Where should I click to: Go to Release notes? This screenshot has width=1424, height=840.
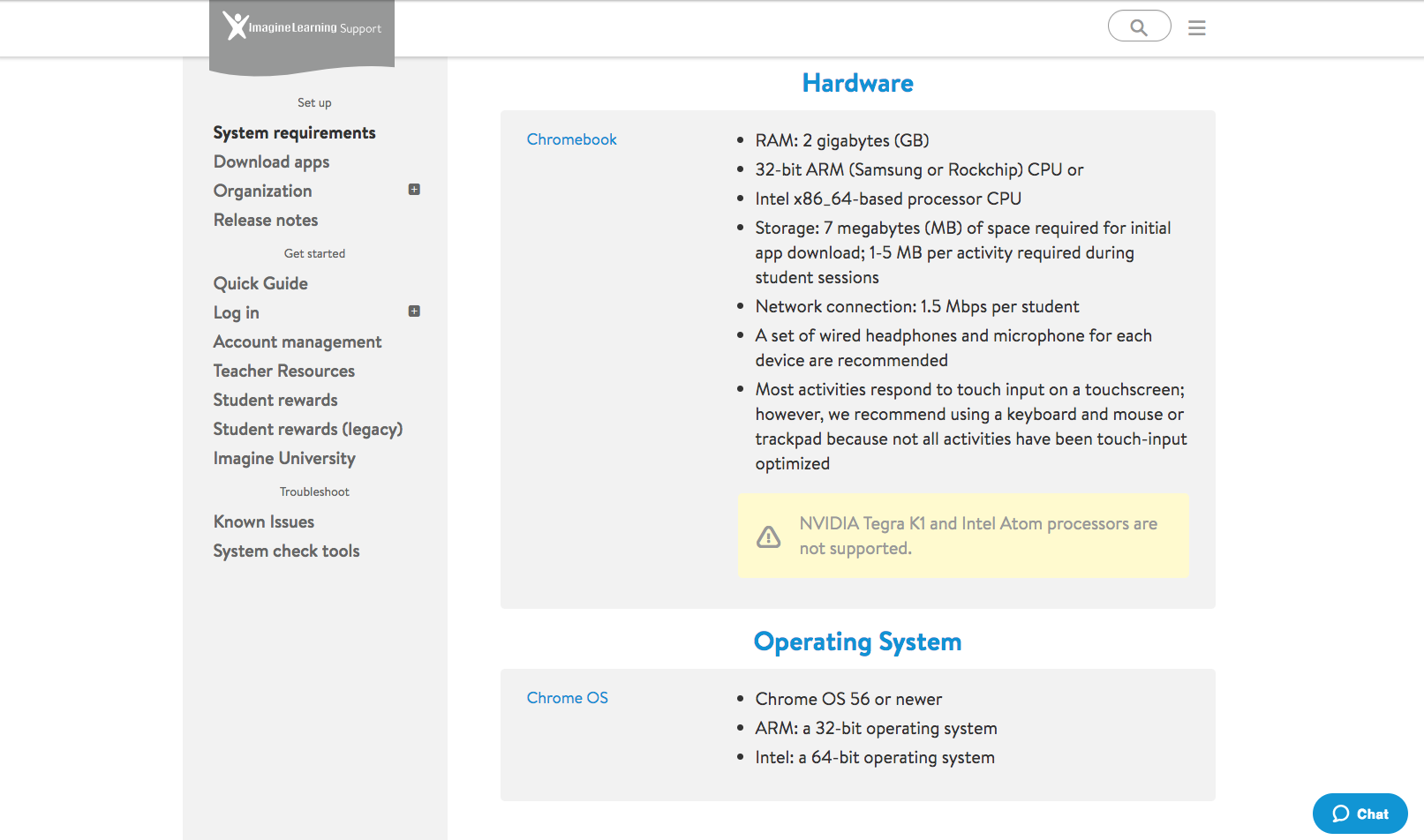(x=265, y=220)
